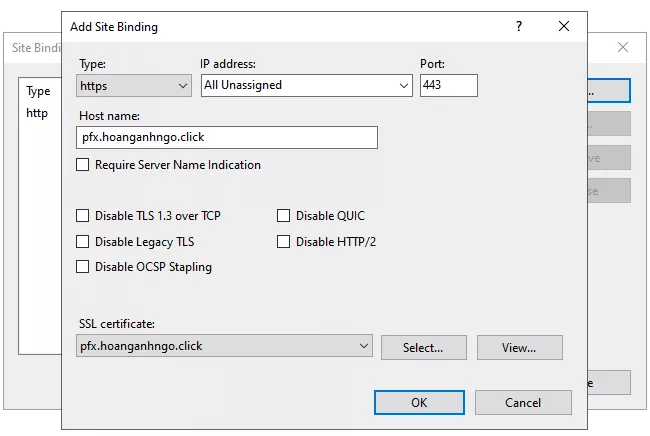Viewport: 650px width, 436px height.
Task: Click the Host name text field
Action: pos(226,138)
